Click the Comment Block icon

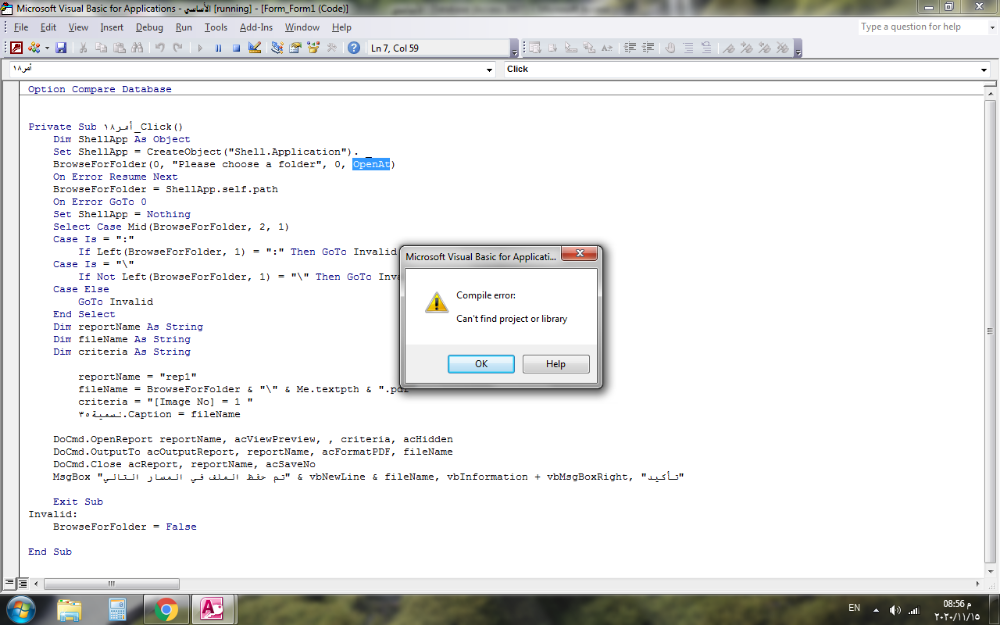688,48
